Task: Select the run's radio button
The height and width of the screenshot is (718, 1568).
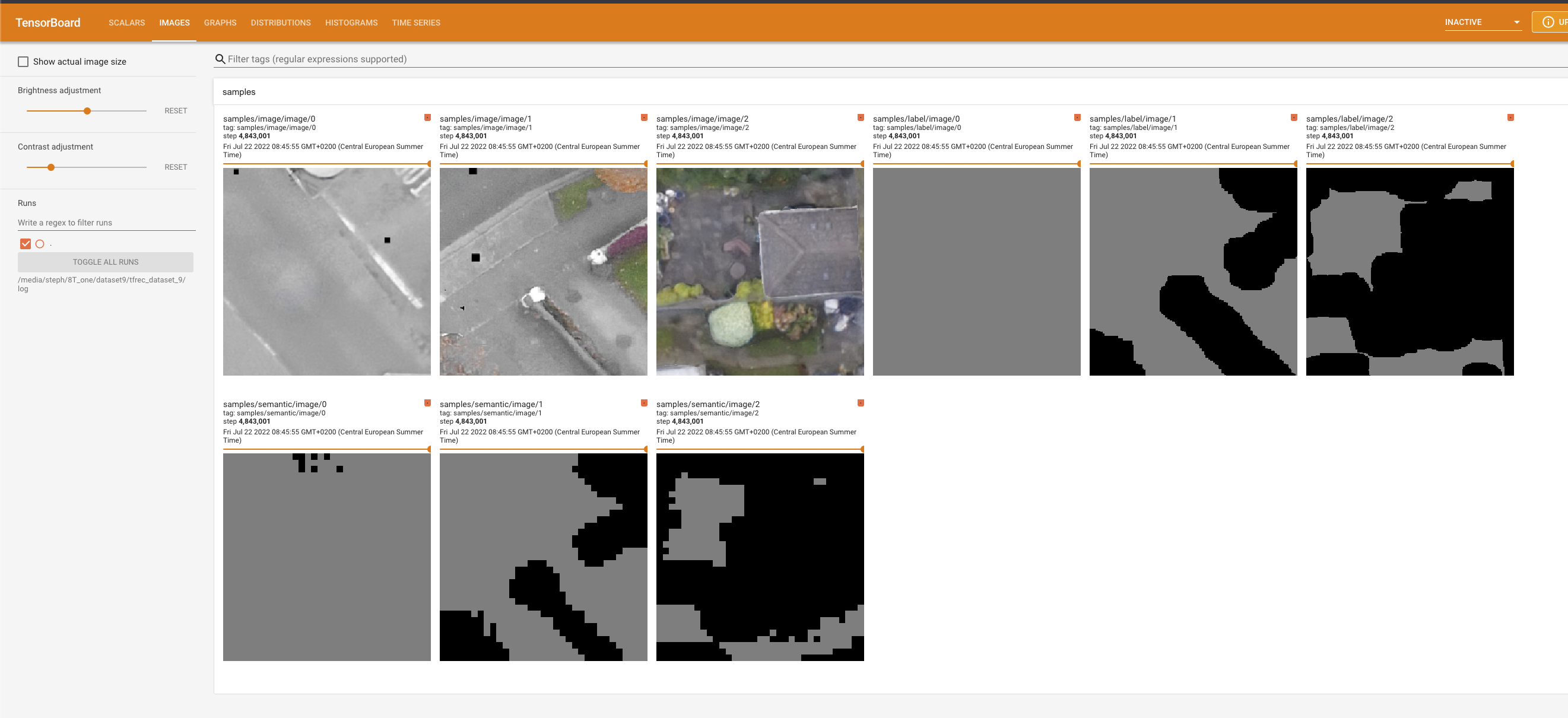Action: pyautogui.click(x=40, y=244)
